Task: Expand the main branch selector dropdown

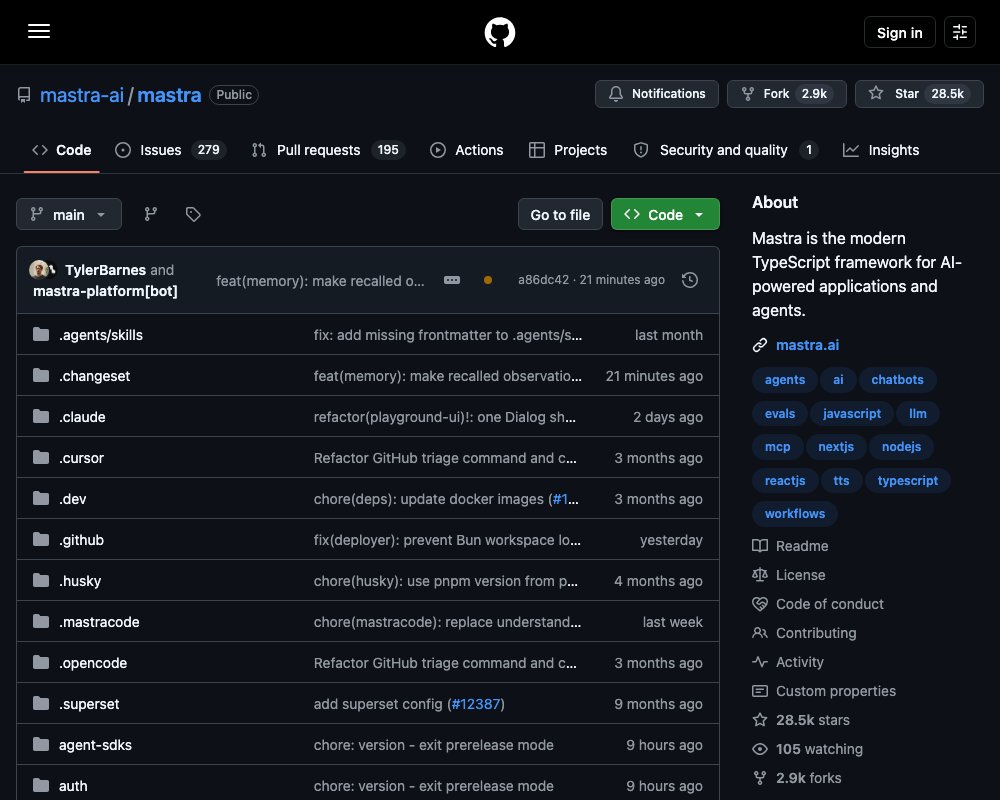Action: click(x=69, y=214)
